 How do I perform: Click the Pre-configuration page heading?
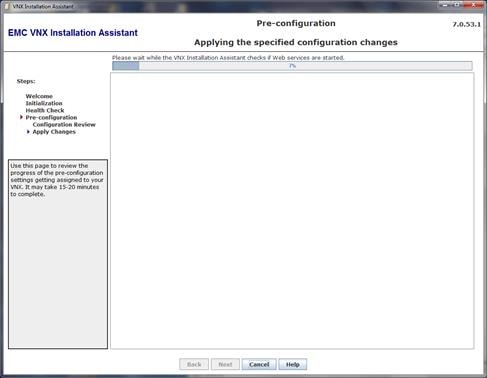(296, 23)
